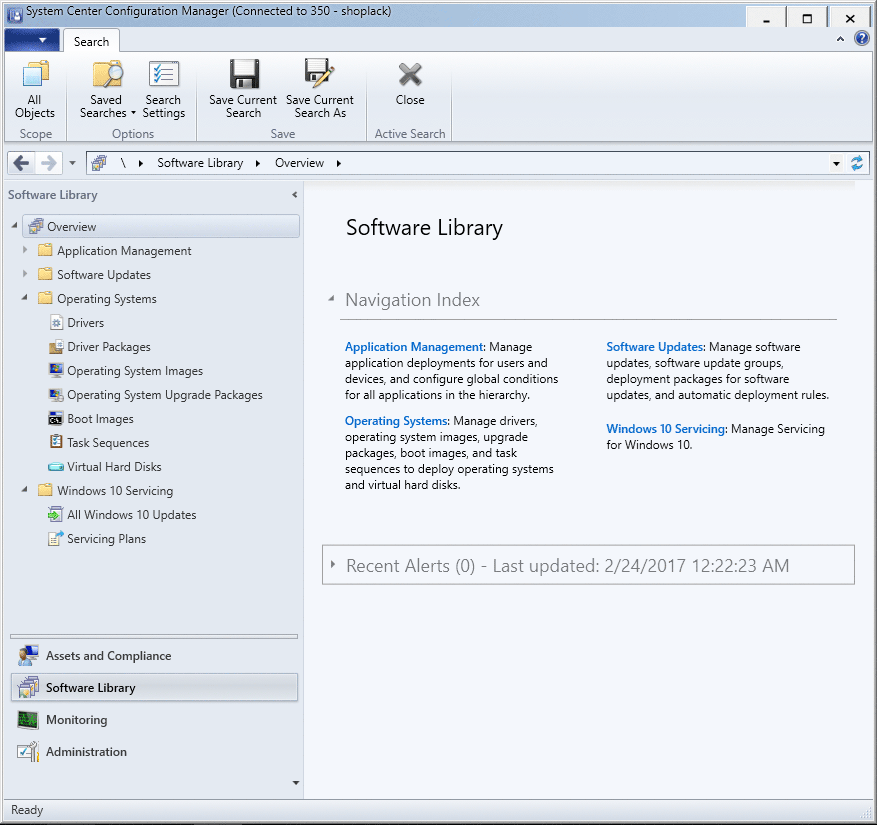Open Search Settings
This screenshot has height=825, width=877.
163,89
